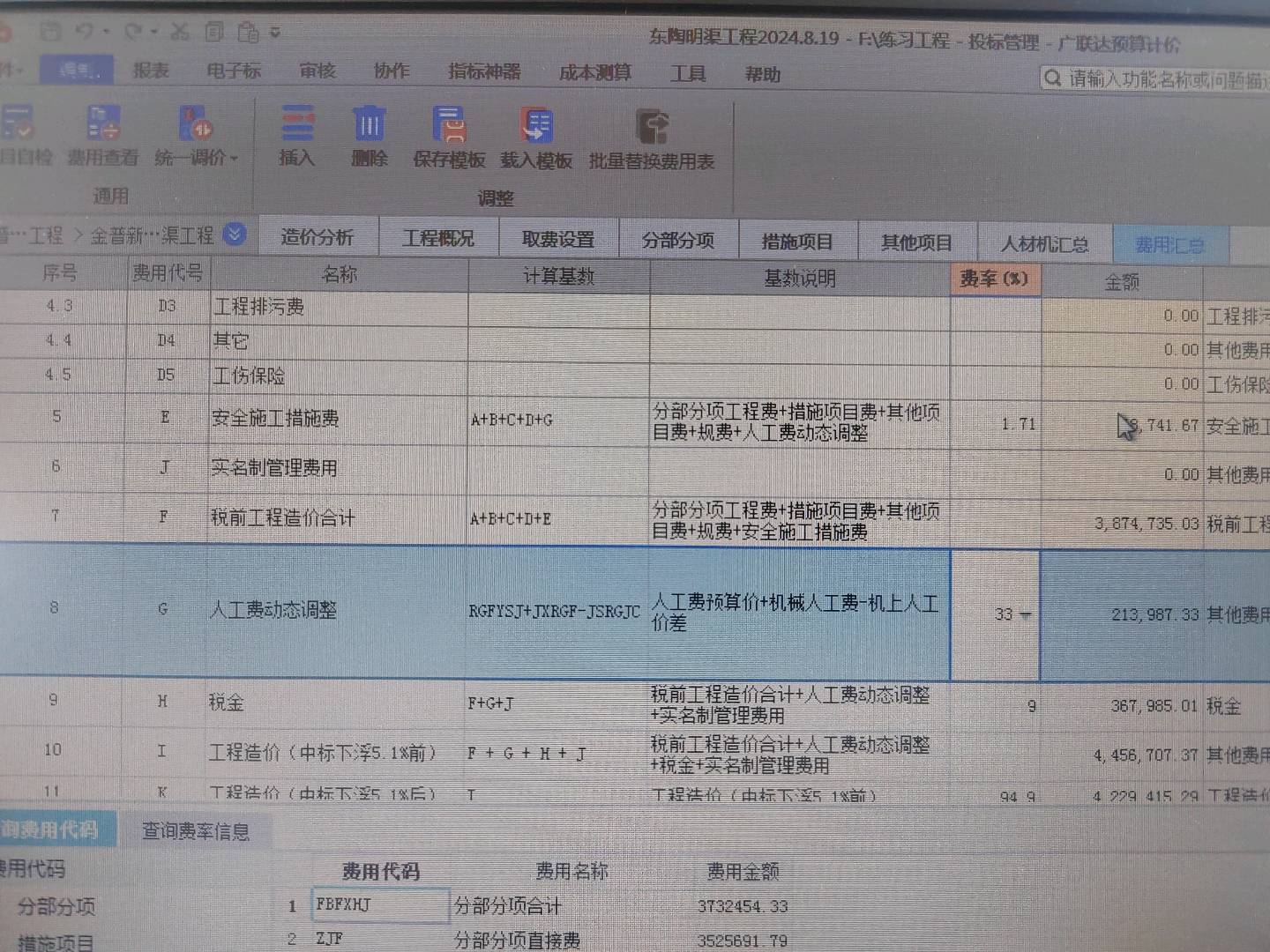Open the 电子标 ribbon tab
The height and width of the screenshot is (952, 1270).
tap(234, 71)
